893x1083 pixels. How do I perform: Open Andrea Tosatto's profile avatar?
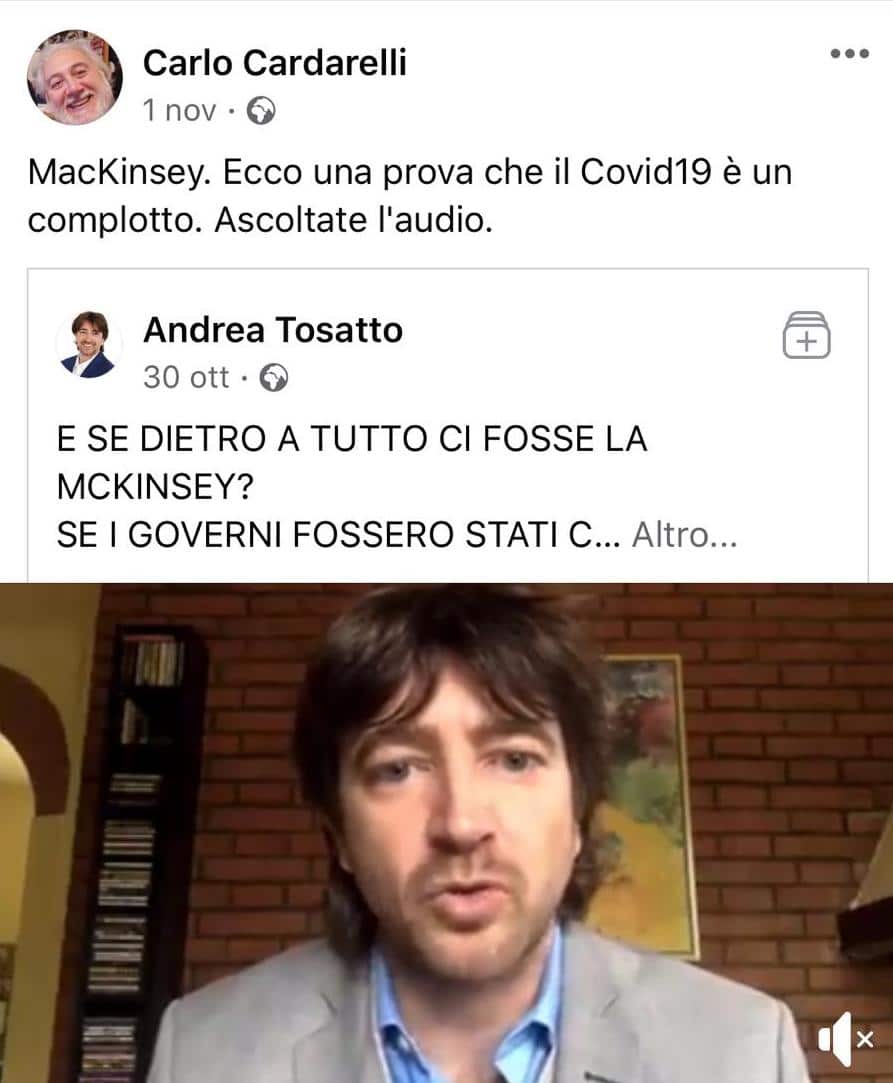(x=88, y=344)
